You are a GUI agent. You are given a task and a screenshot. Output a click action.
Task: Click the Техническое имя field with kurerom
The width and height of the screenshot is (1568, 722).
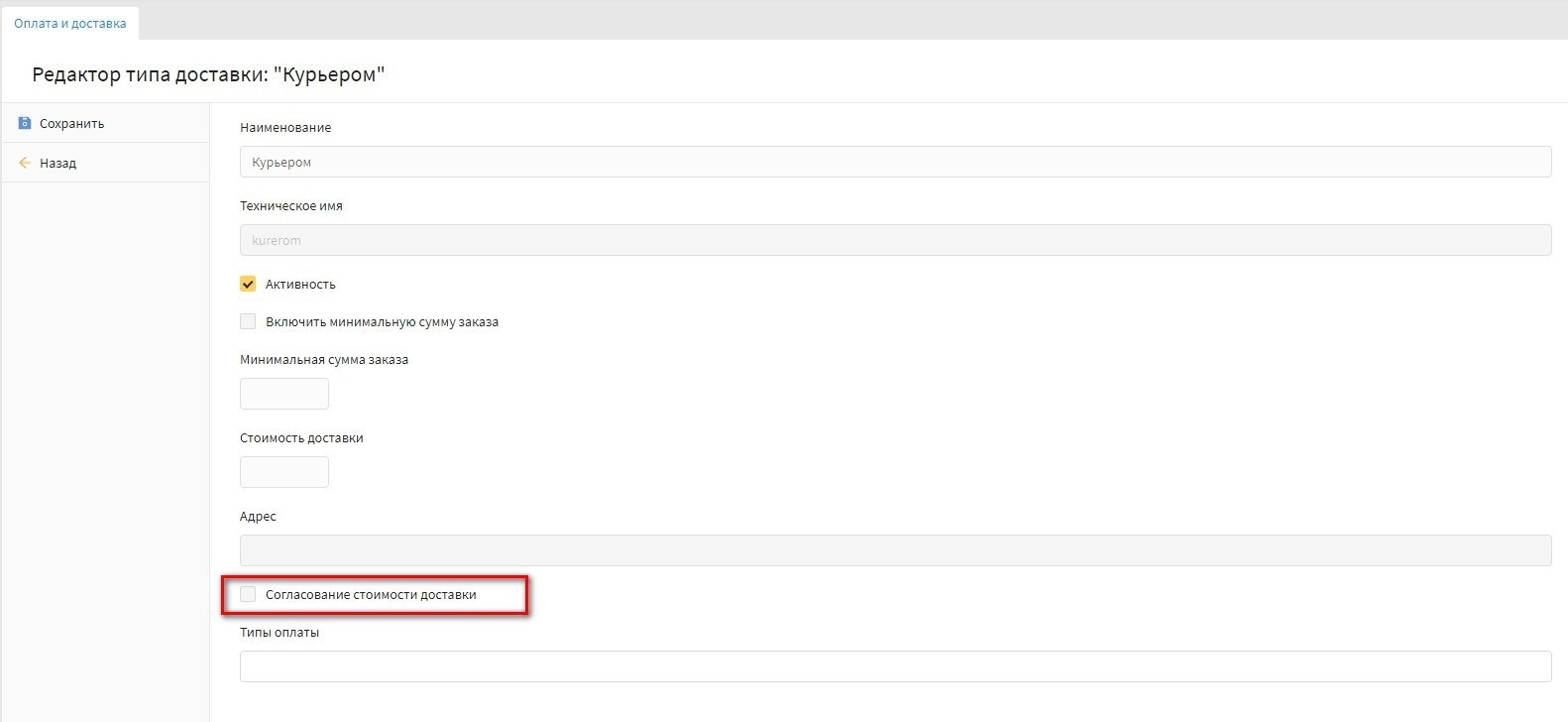895,240
